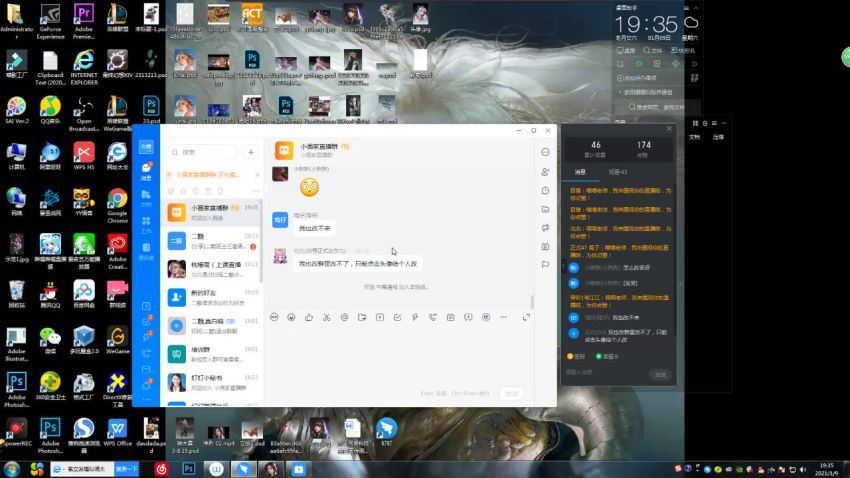Click the emoji icon in chat toolbar
Screen dimensions: 850x478
tap(291, 317)
